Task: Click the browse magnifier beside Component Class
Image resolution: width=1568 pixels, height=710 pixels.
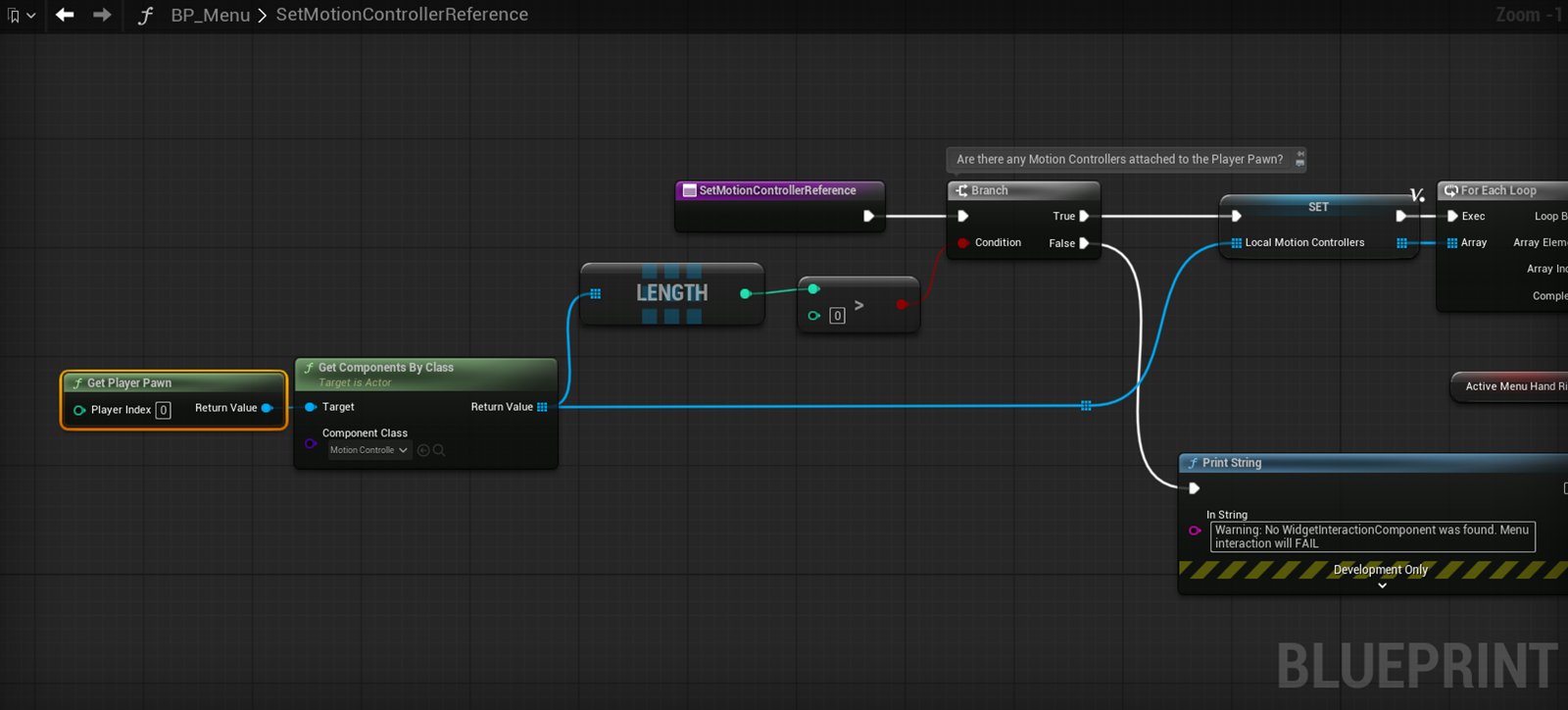Action: pyautogui.click(x=439, y=450)
